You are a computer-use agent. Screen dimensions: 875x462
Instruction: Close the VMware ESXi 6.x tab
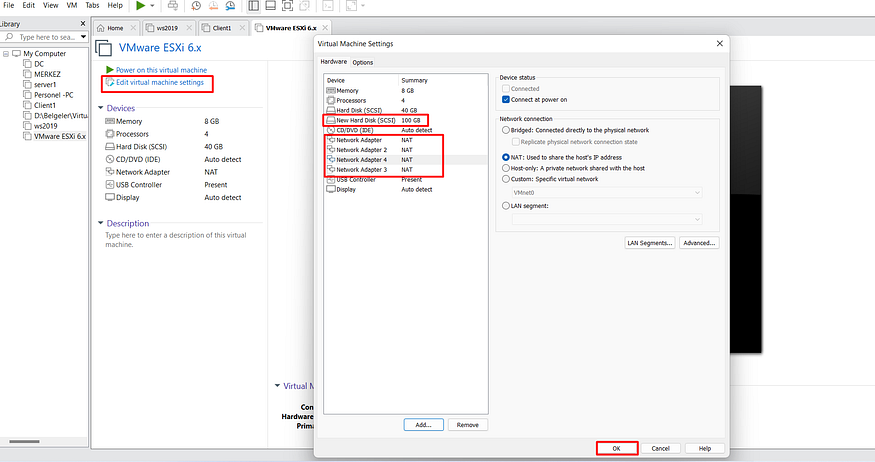point(325,27)
